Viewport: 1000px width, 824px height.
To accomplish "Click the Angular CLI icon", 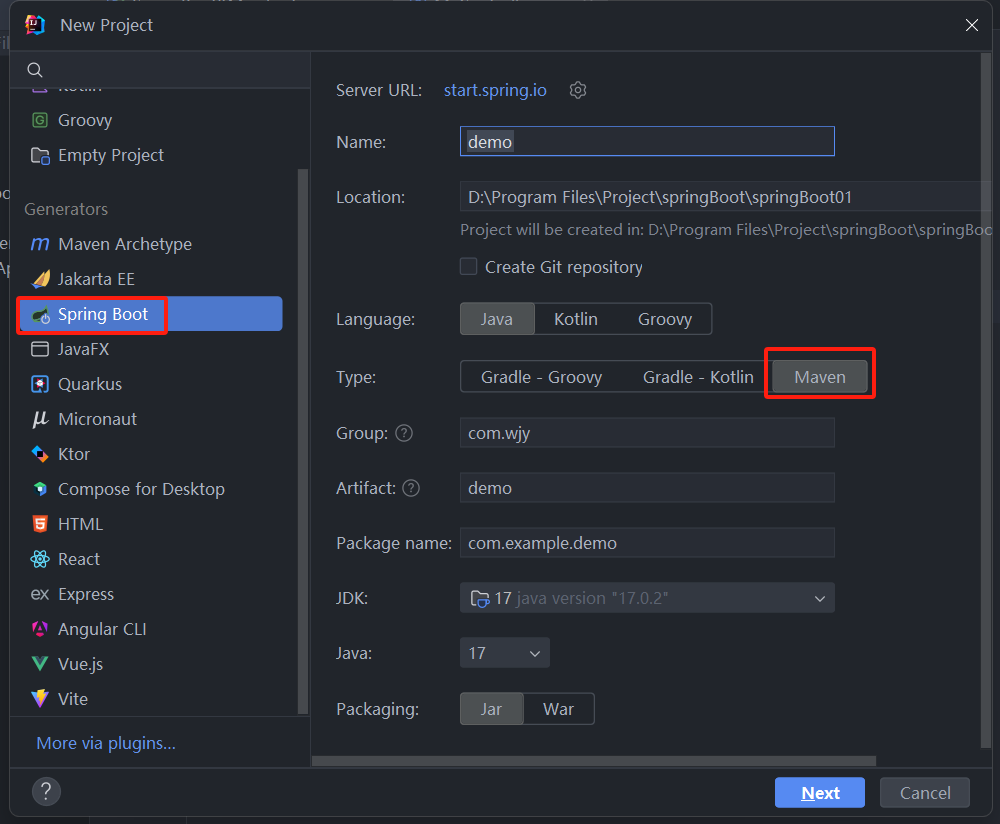I will coord(40,629).
